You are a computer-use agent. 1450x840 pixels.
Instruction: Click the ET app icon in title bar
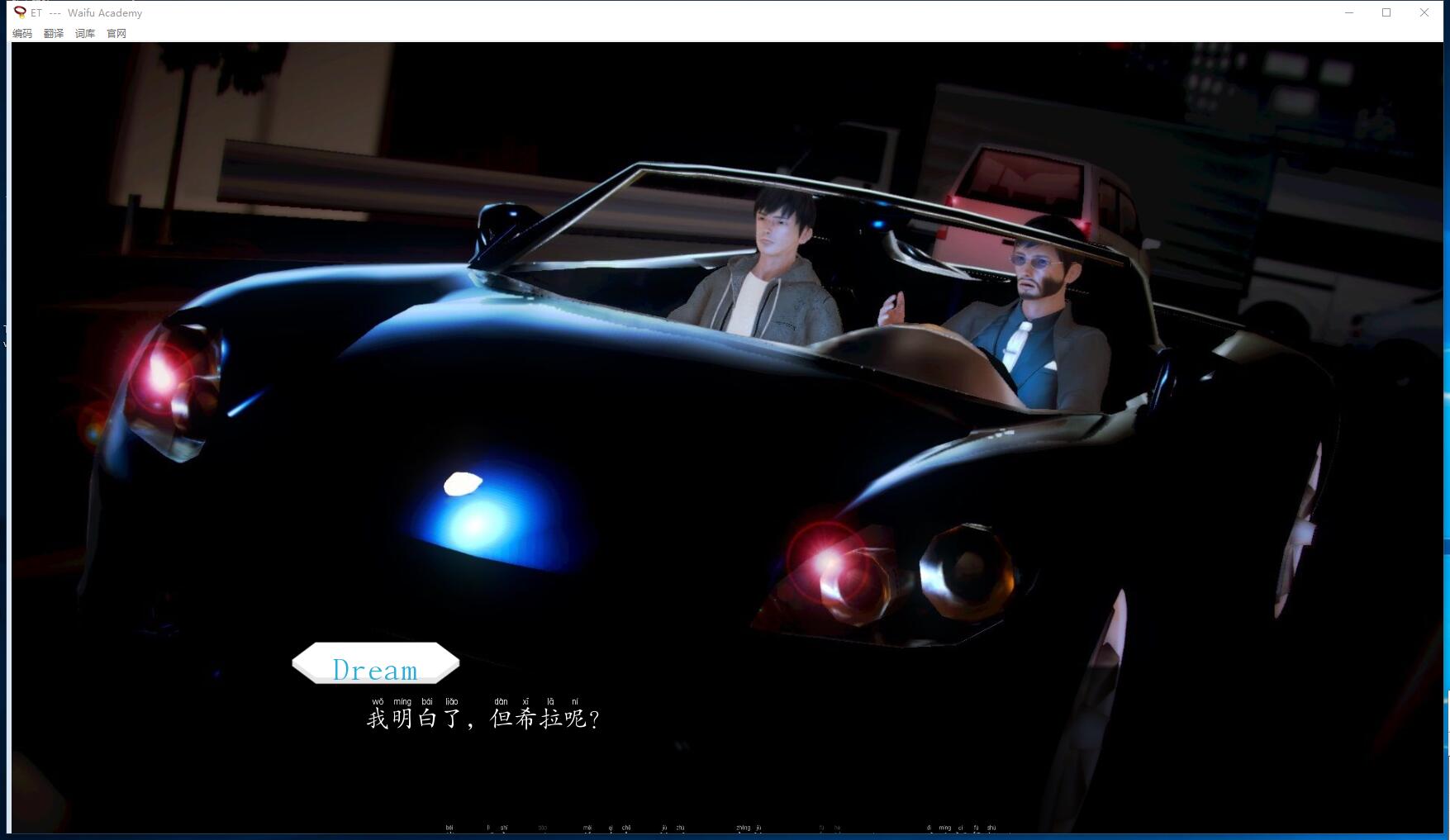20,12
